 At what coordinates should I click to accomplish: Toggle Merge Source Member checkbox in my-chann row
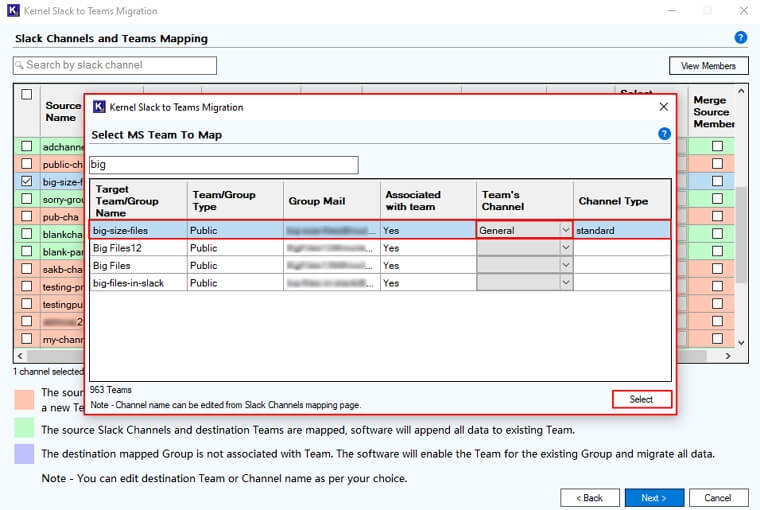point(717,338)
